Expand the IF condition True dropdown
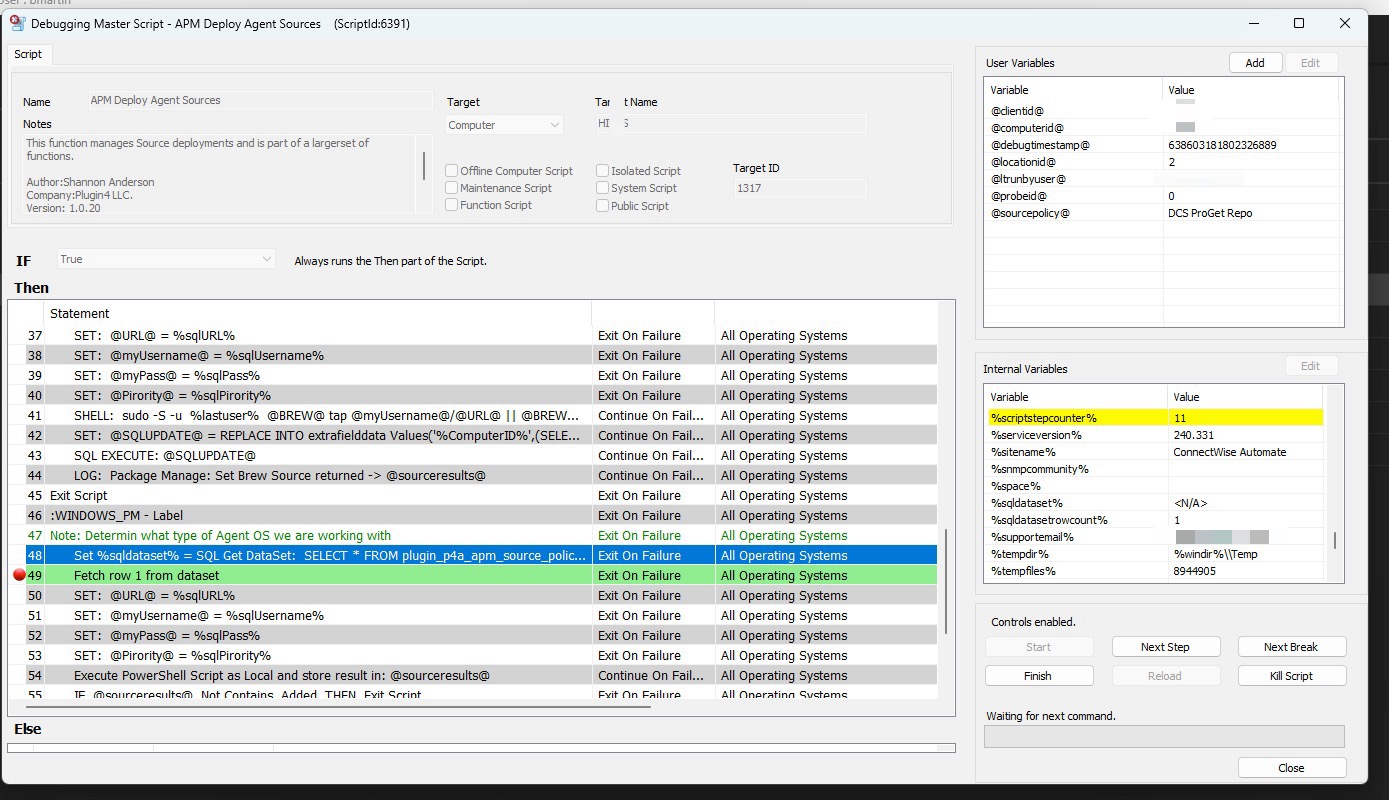The width and height of the screenshot is (1389, 800). [x=165, y=259]
